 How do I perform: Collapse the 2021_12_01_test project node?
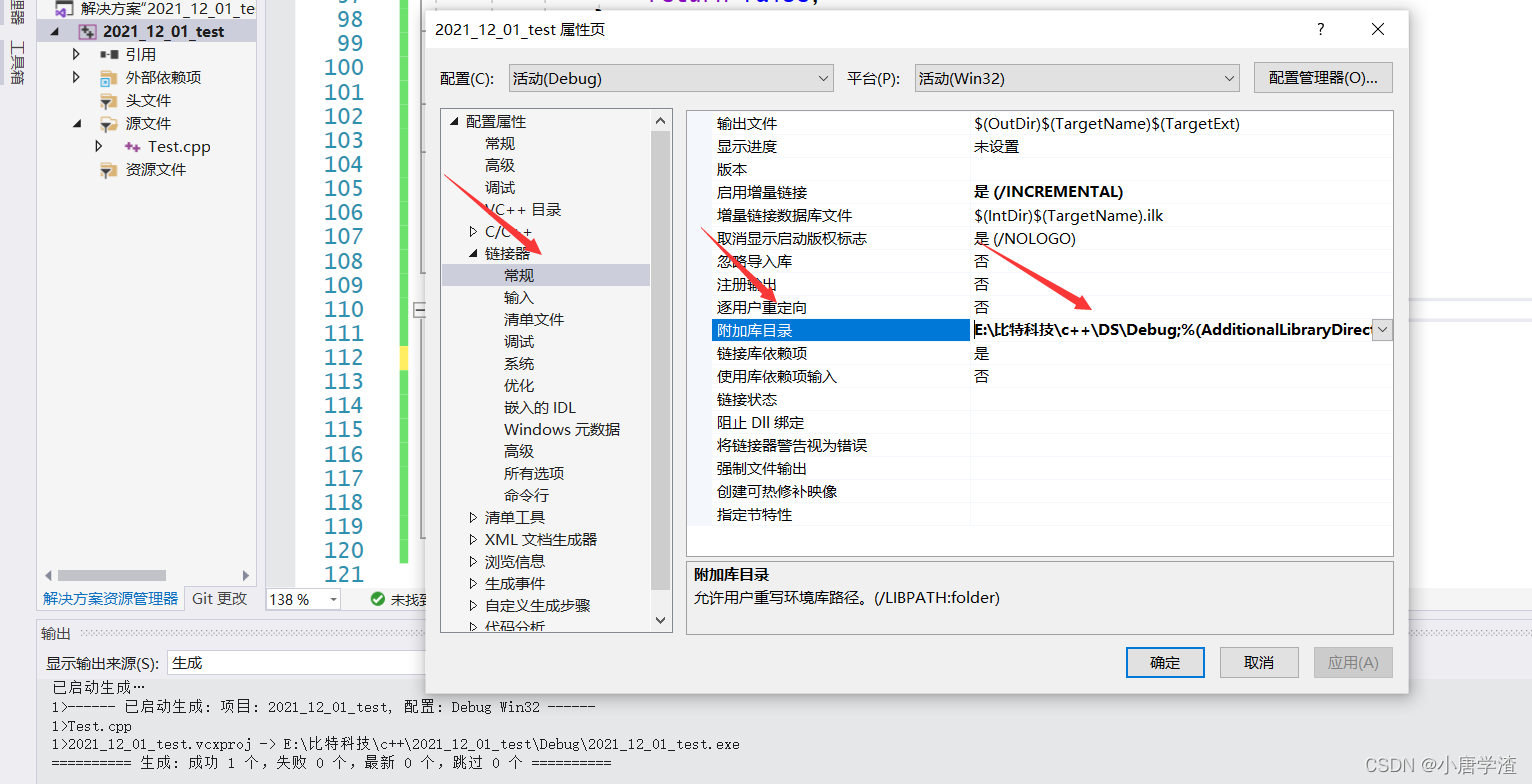click(54, 31)
